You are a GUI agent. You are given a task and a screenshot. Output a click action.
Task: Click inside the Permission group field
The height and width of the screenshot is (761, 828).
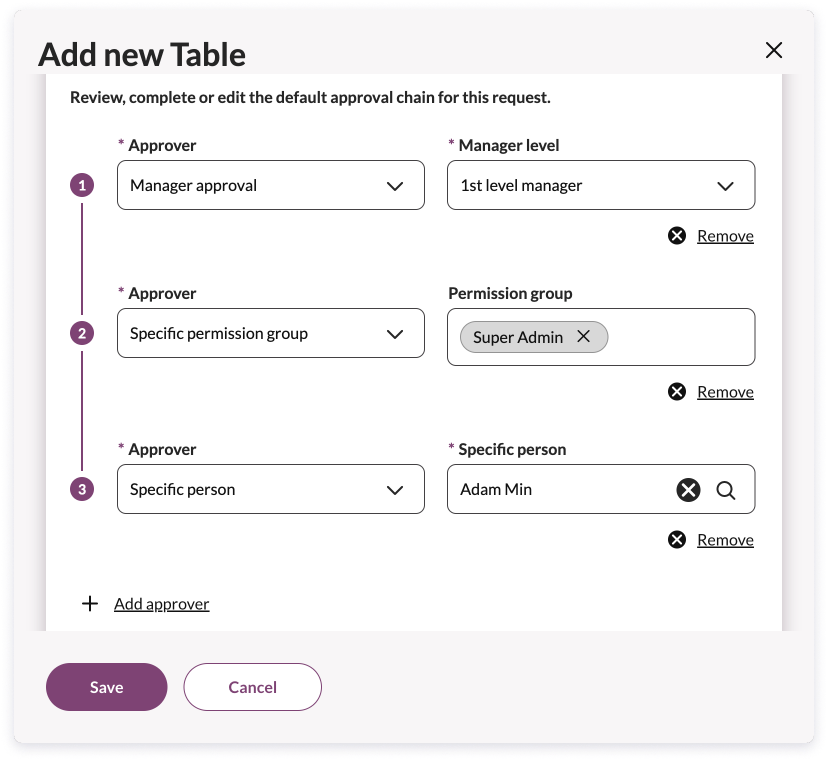click(681, 337)
